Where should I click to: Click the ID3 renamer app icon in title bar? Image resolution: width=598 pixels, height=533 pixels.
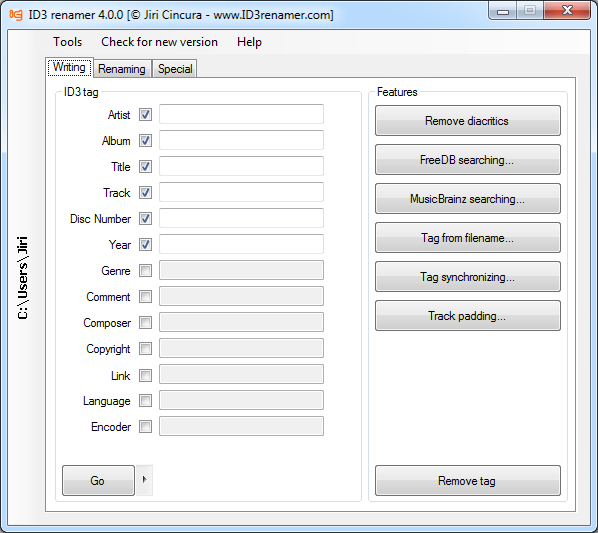[16, 14]
